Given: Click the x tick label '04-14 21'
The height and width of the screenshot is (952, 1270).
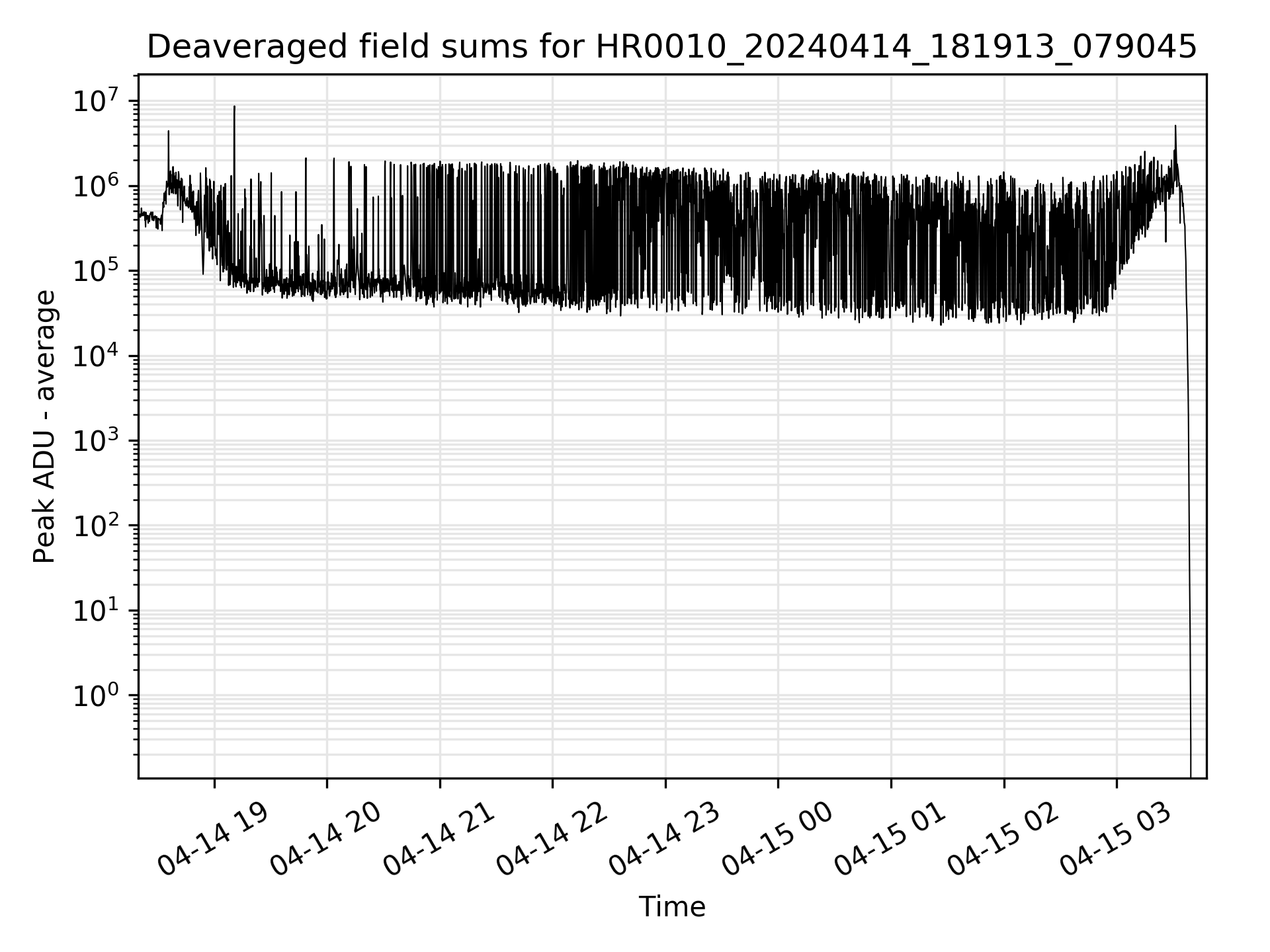Looking at the screenshot, I should [x=439, y=839].
